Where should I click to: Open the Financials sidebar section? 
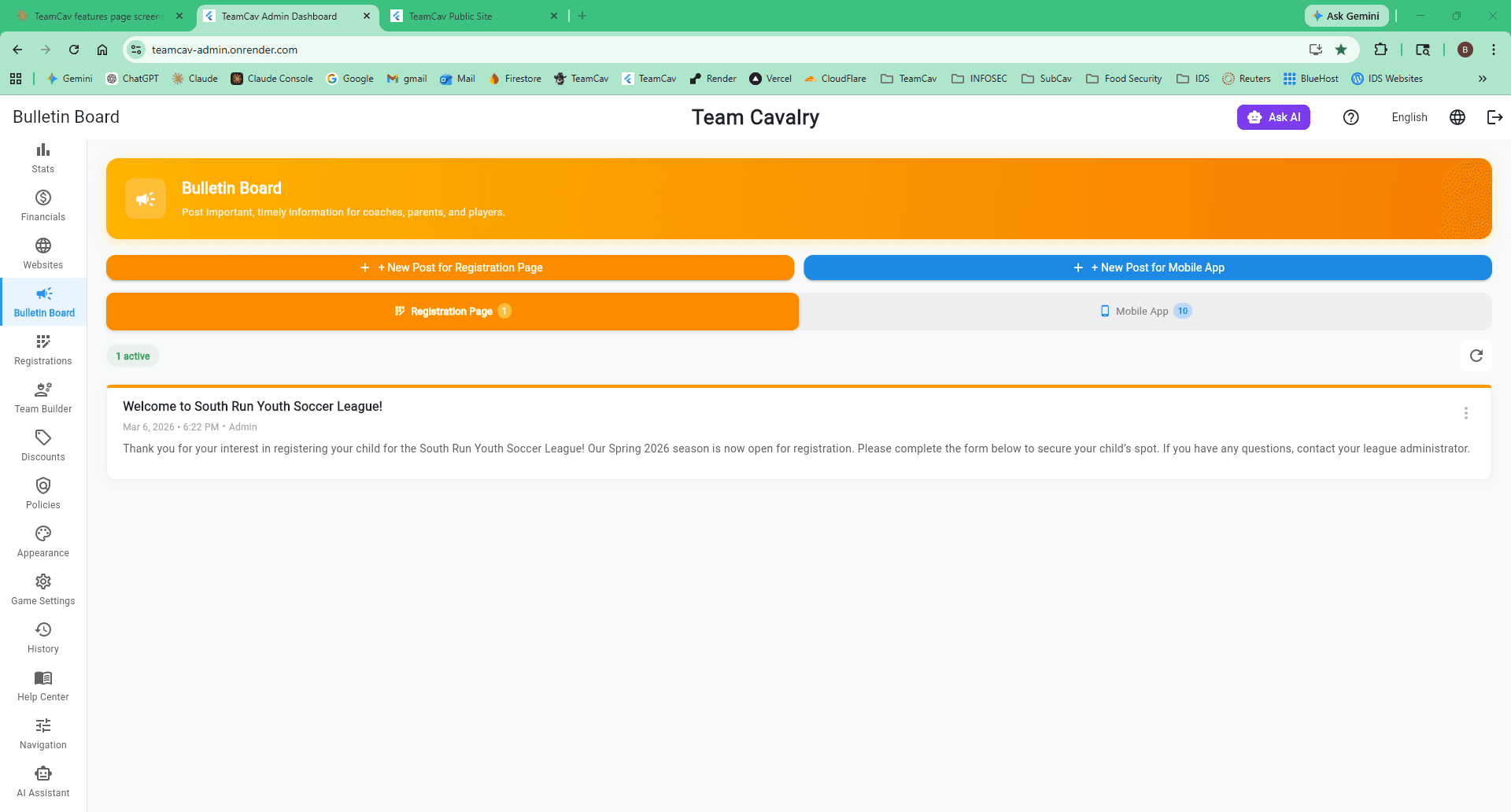pyautogui.click(x=43, y=205)
